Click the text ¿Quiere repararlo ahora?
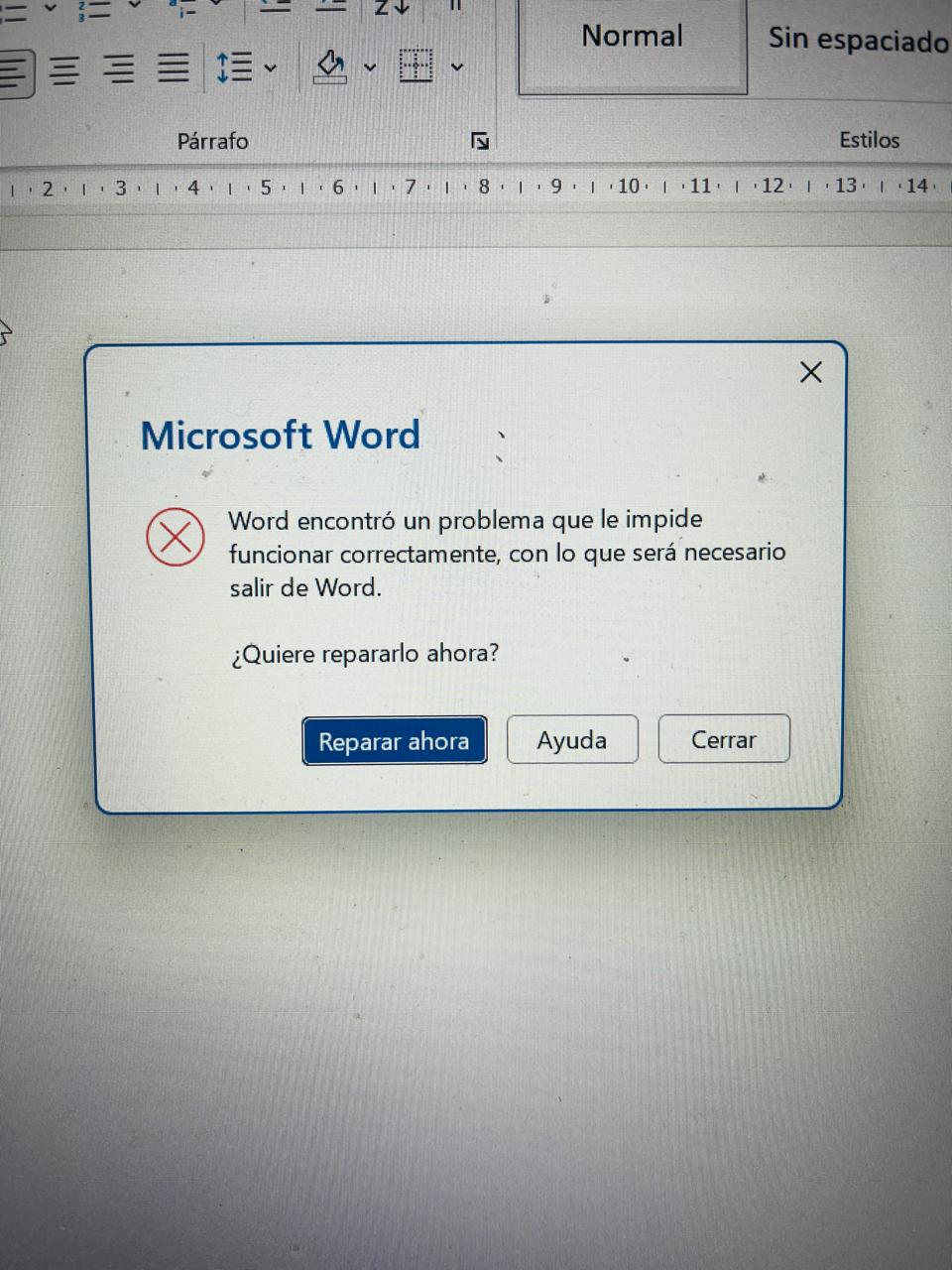Viewport: 952px width, 1270px height. (365, 654)
